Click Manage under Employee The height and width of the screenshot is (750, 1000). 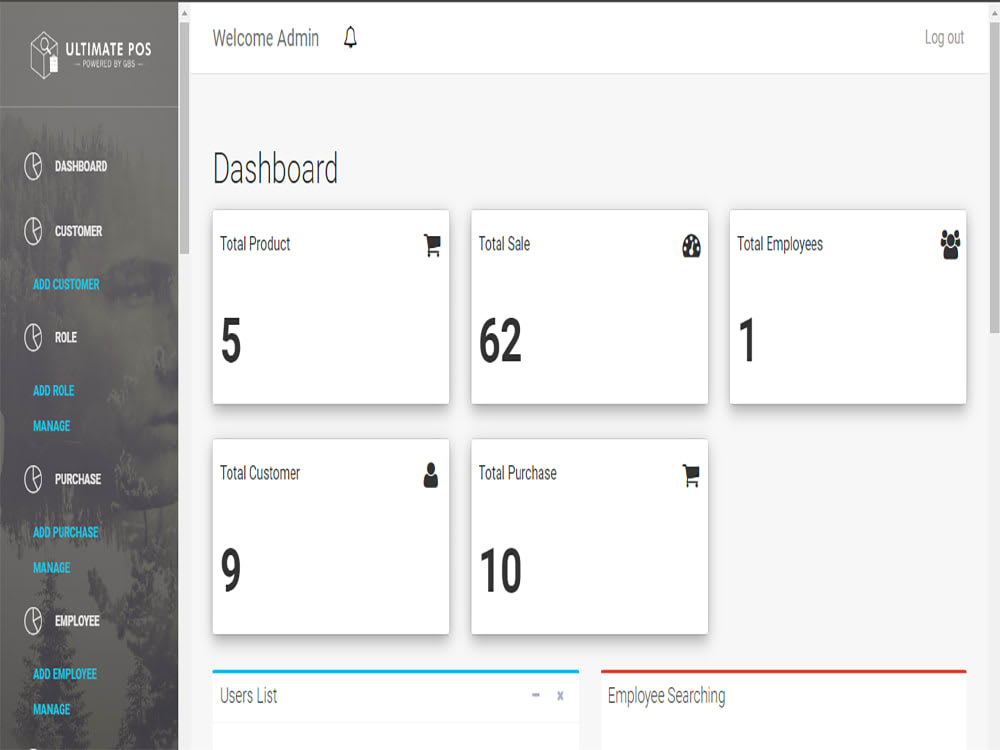coord(52,709)
